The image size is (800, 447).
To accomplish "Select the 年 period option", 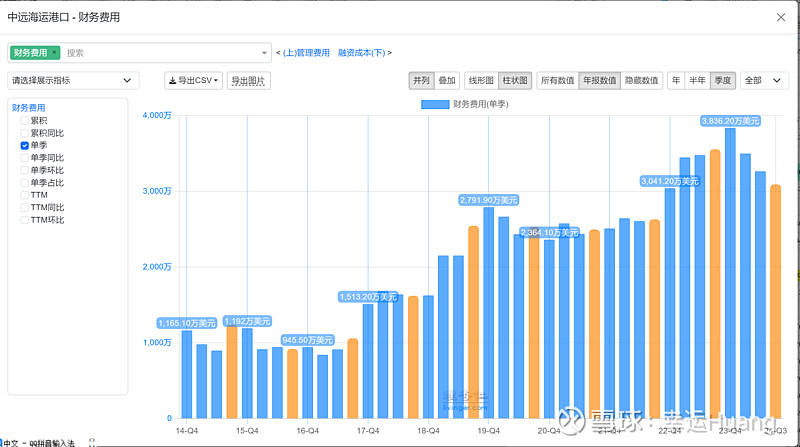I will [676, 80].
